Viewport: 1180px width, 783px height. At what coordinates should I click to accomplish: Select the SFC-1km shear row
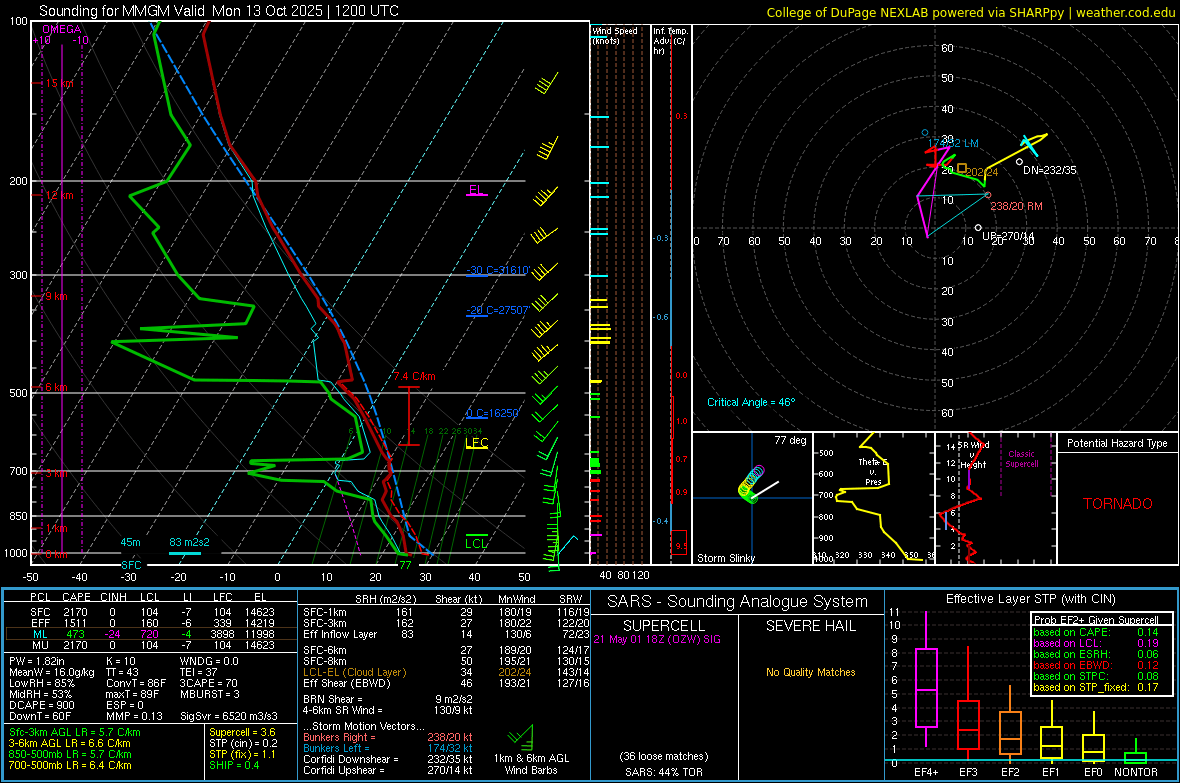coord(446,612)
